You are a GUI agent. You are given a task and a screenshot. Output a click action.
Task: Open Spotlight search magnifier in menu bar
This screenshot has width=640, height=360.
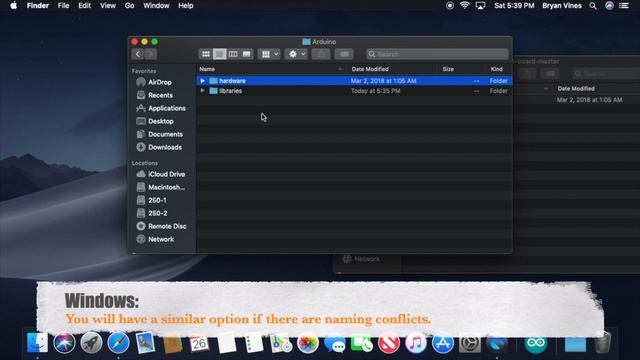coord(593,6)
